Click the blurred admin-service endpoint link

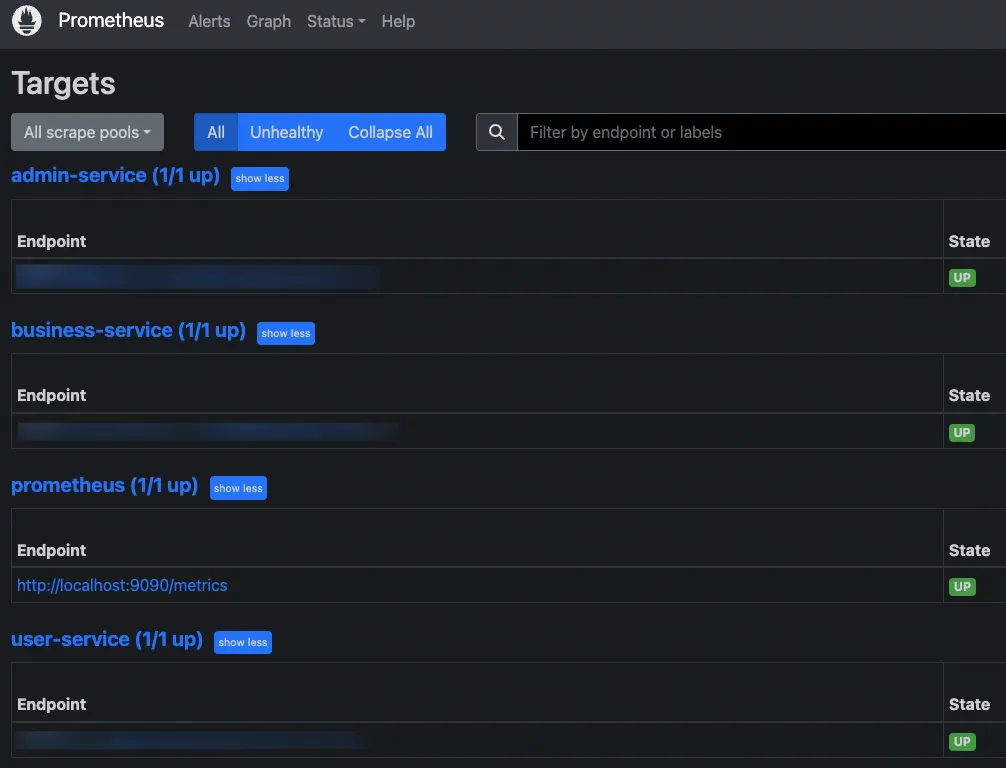click(196, 277)
